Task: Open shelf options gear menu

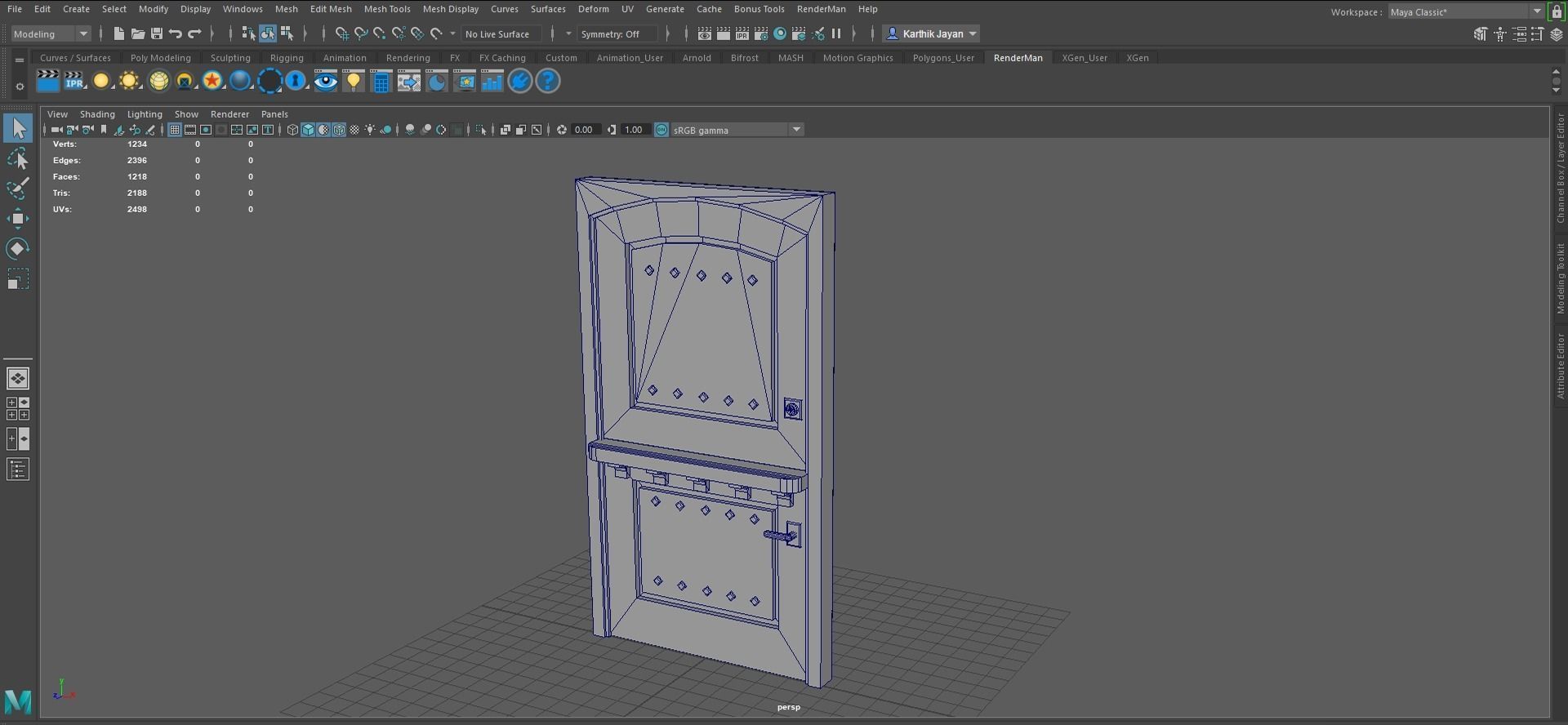Action: point(20,87)
